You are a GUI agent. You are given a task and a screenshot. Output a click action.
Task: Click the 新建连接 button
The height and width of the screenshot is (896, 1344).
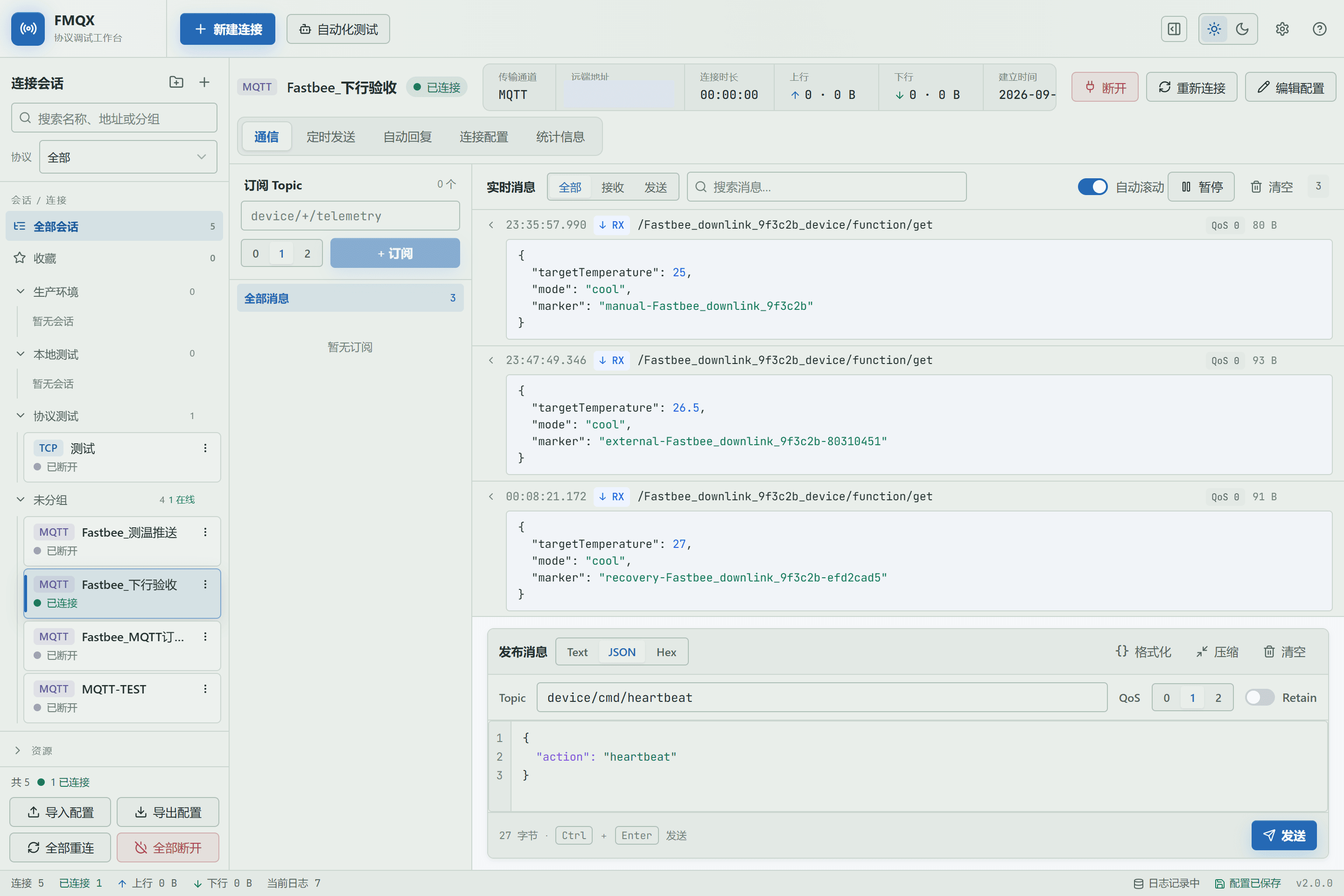[227, 29]
